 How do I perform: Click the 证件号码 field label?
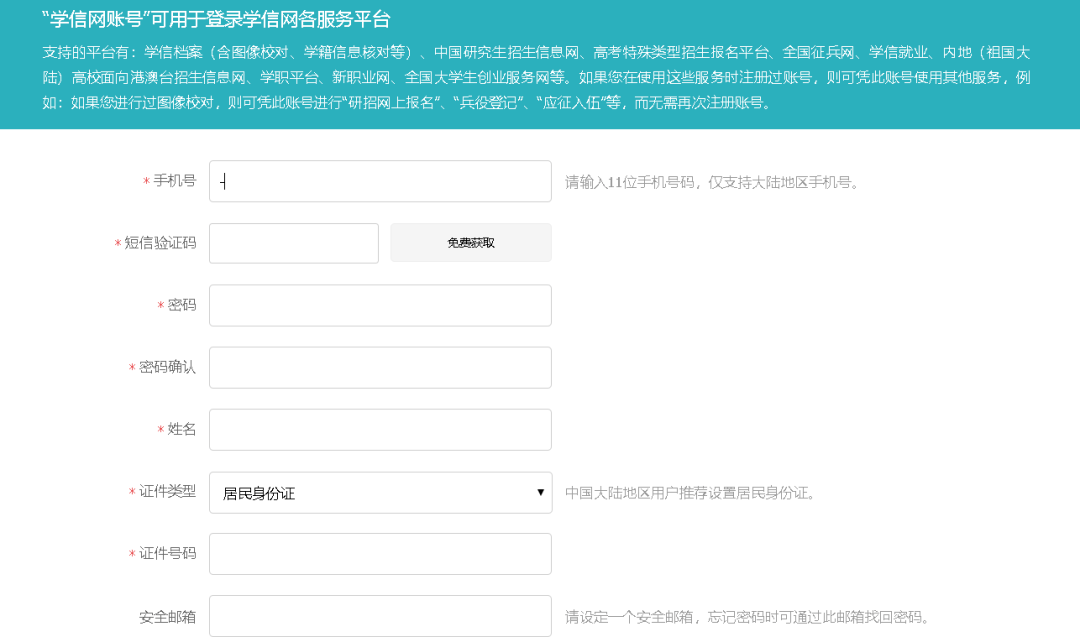click(167, 553)
